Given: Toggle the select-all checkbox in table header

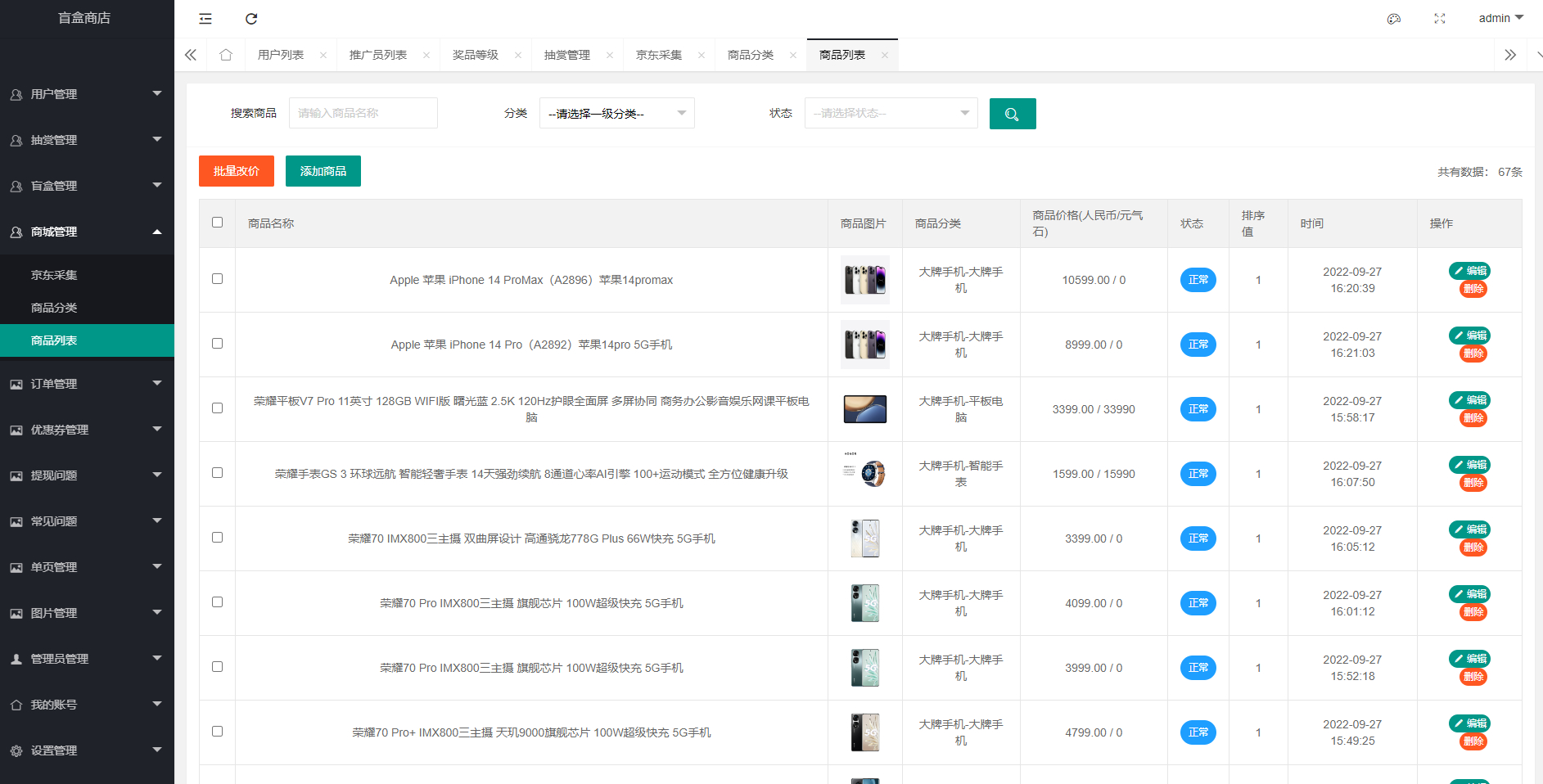Looking at the screenshot, I should (x=217, y=222).
